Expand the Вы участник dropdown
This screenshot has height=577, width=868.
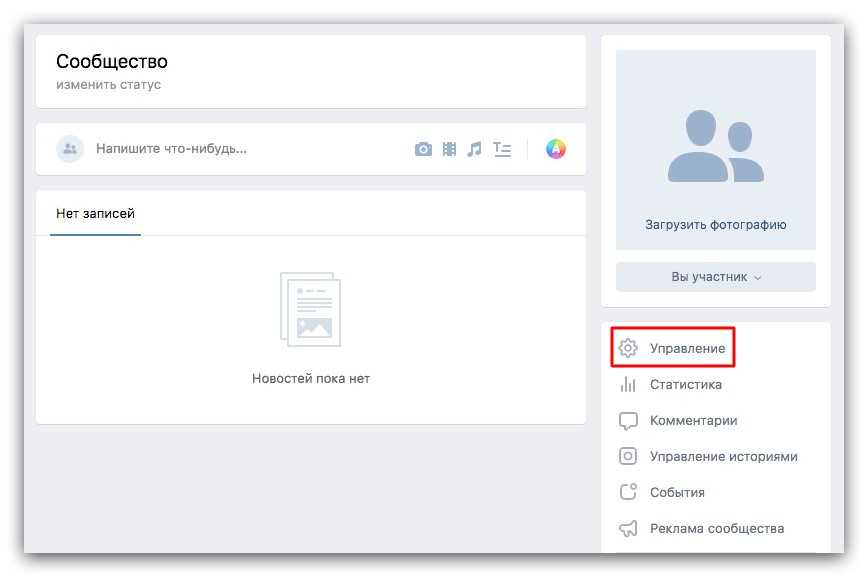click(x=716, y=277)
